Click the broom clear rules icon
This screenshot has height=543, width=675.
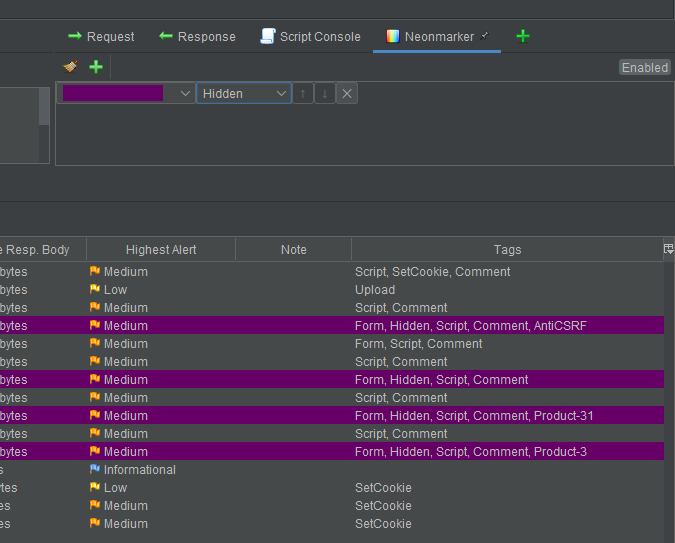coord(70,67)
